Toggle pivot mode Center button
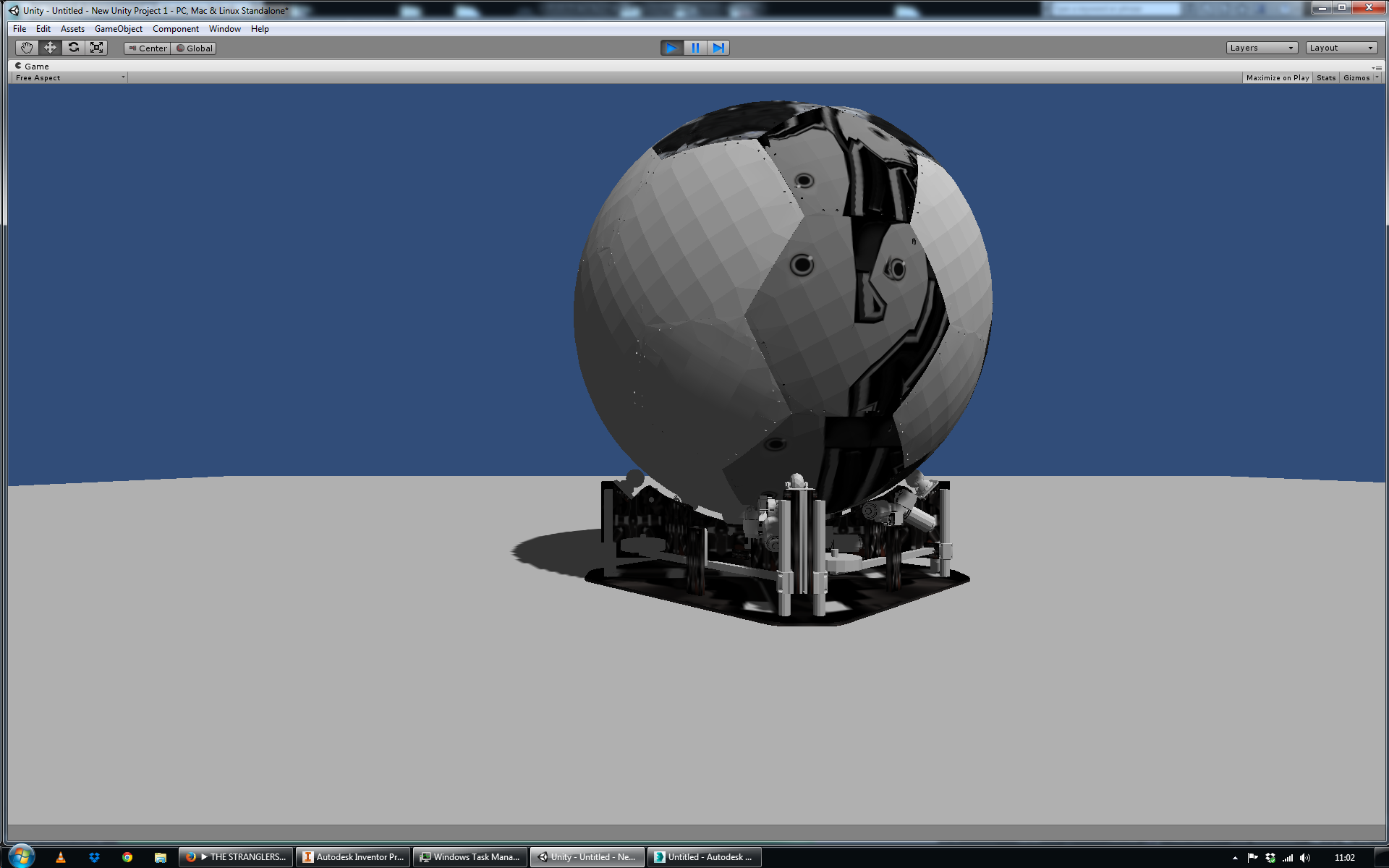This screenshot has height=868, width=1389. point(148,48)
